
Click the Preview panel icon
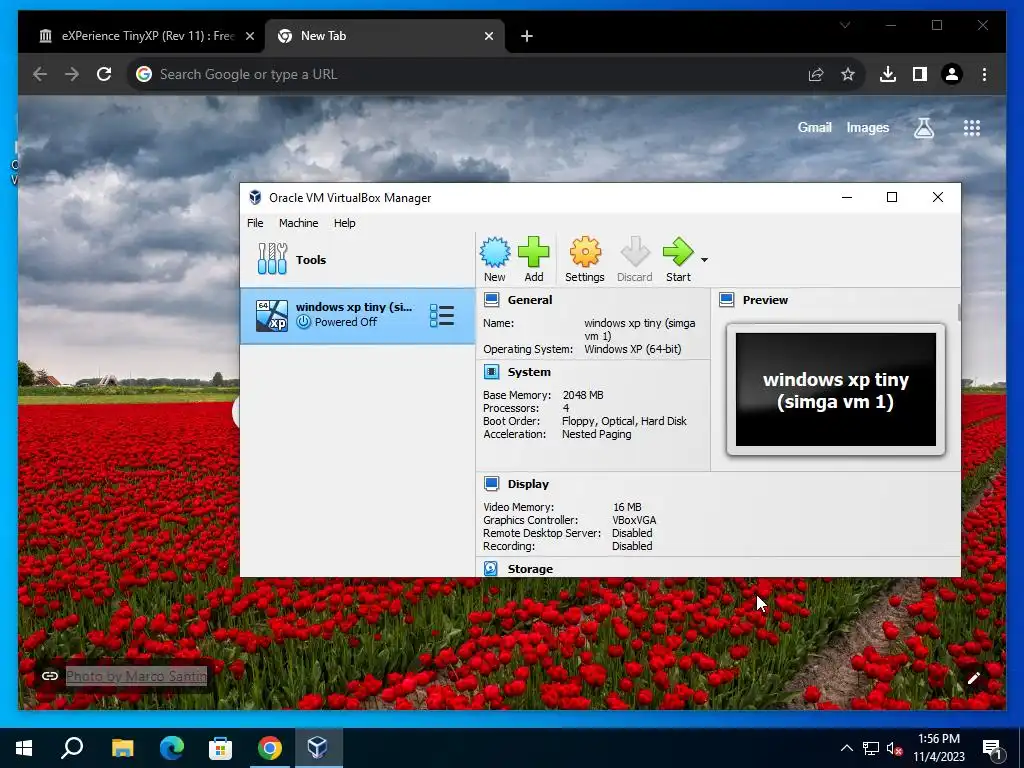pyautogui.click(x=726, y=300)
